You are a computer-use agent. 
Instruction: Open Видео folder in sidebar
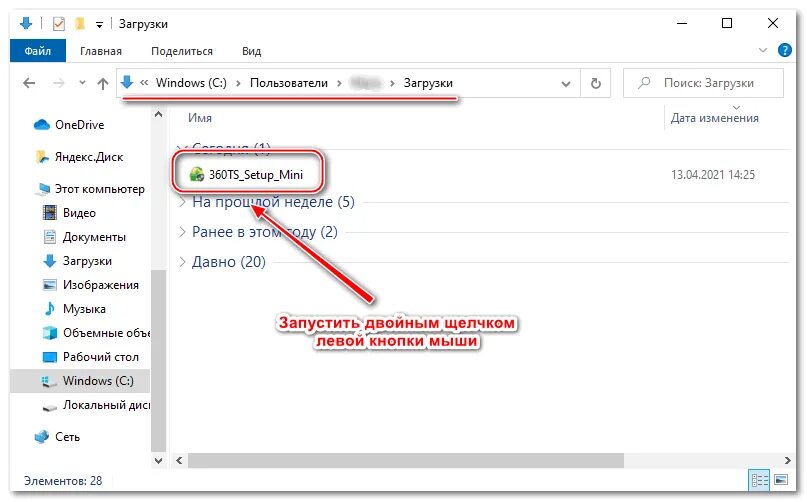pos(79,213)
